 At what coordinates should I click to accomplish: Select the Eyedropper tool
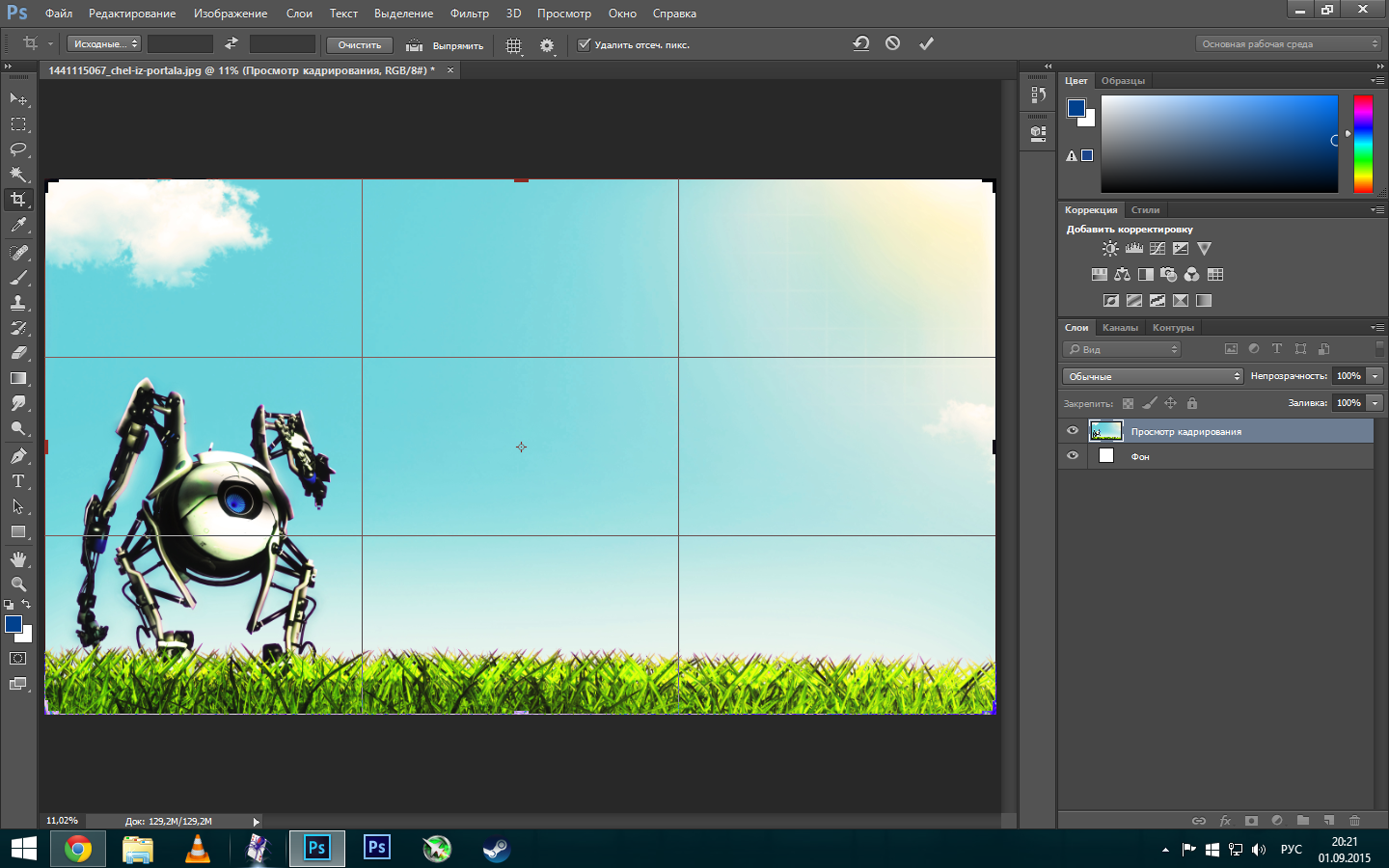18,226
